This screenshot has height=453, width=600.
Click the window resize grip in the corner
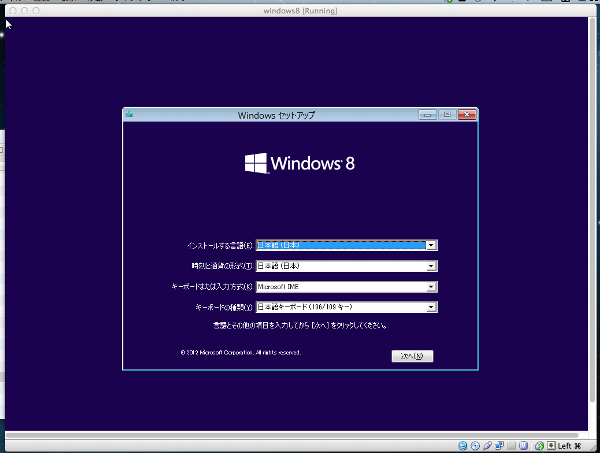pos(593,447)
